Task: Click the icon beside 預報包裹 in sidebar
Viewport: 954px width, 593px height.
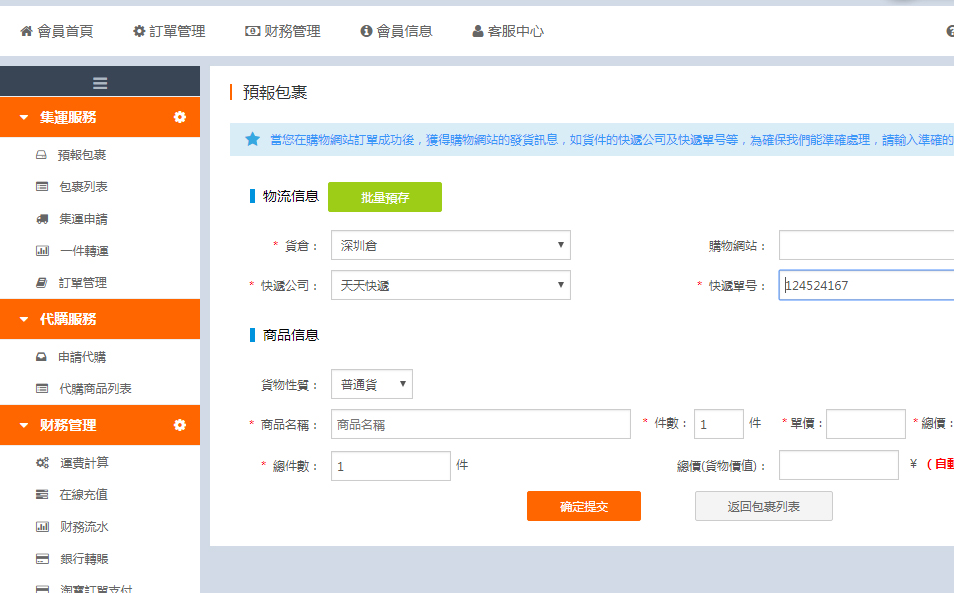Action: (41, 154)
